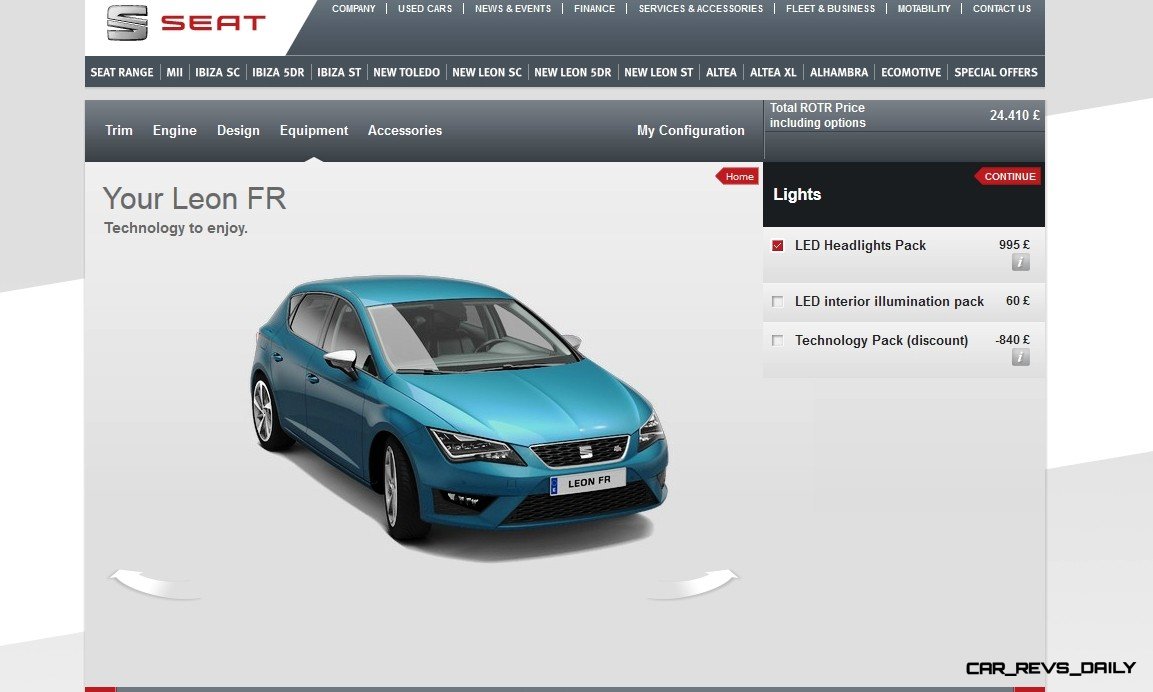The height and width of the screenshot is (692, 1153).
Task: Open the Design tab
Action: [x=238, y=130]
